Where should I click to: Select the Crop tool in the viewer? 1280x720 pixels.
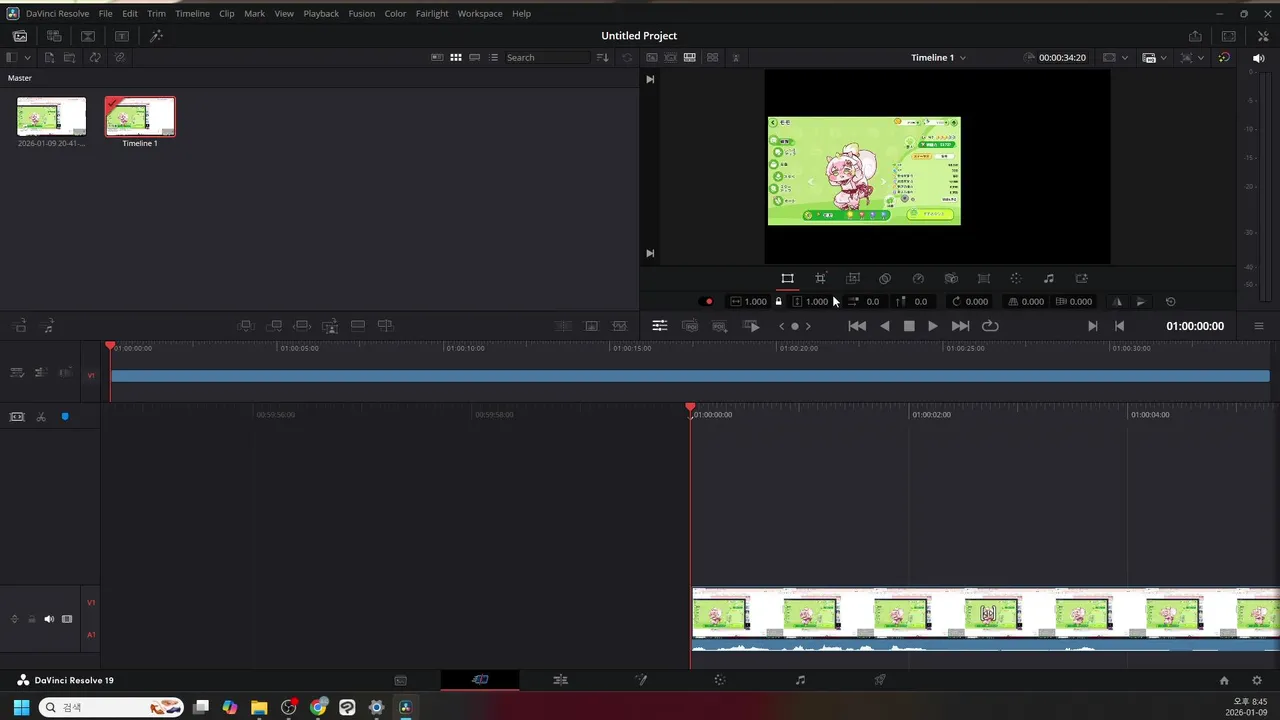(x=820, y=279)
